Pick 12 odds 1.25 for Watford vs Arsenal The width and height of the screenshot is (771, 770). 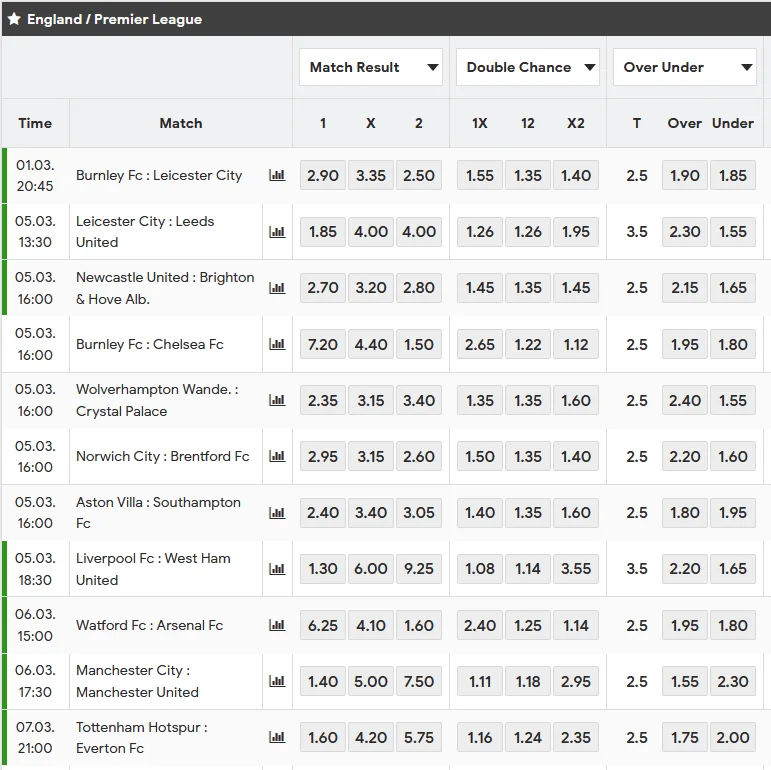[528, 625]
